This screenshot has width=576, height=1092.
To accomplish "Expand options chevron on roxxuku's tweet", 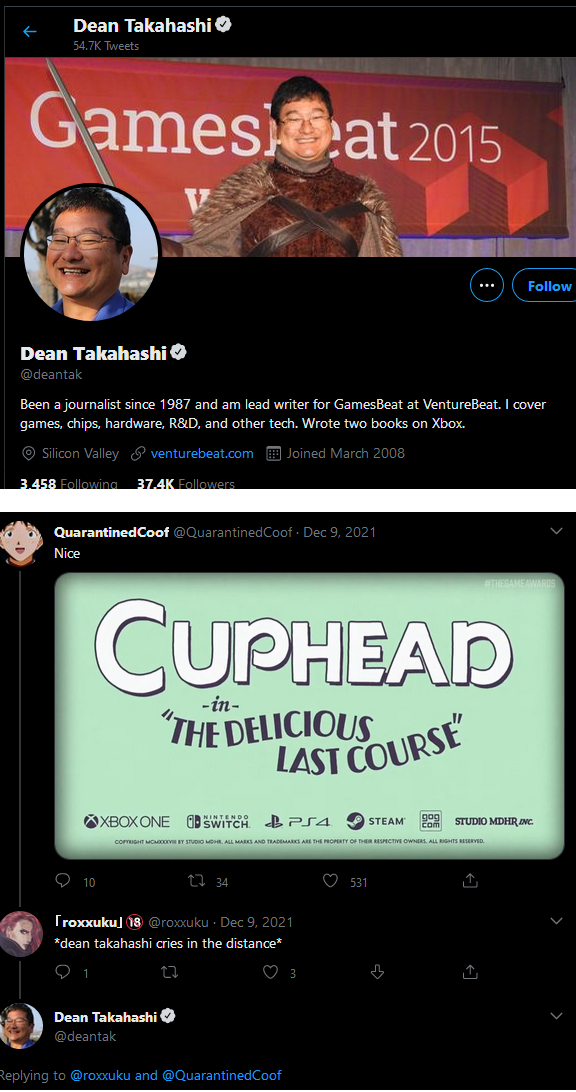I will tap(556, 921).
